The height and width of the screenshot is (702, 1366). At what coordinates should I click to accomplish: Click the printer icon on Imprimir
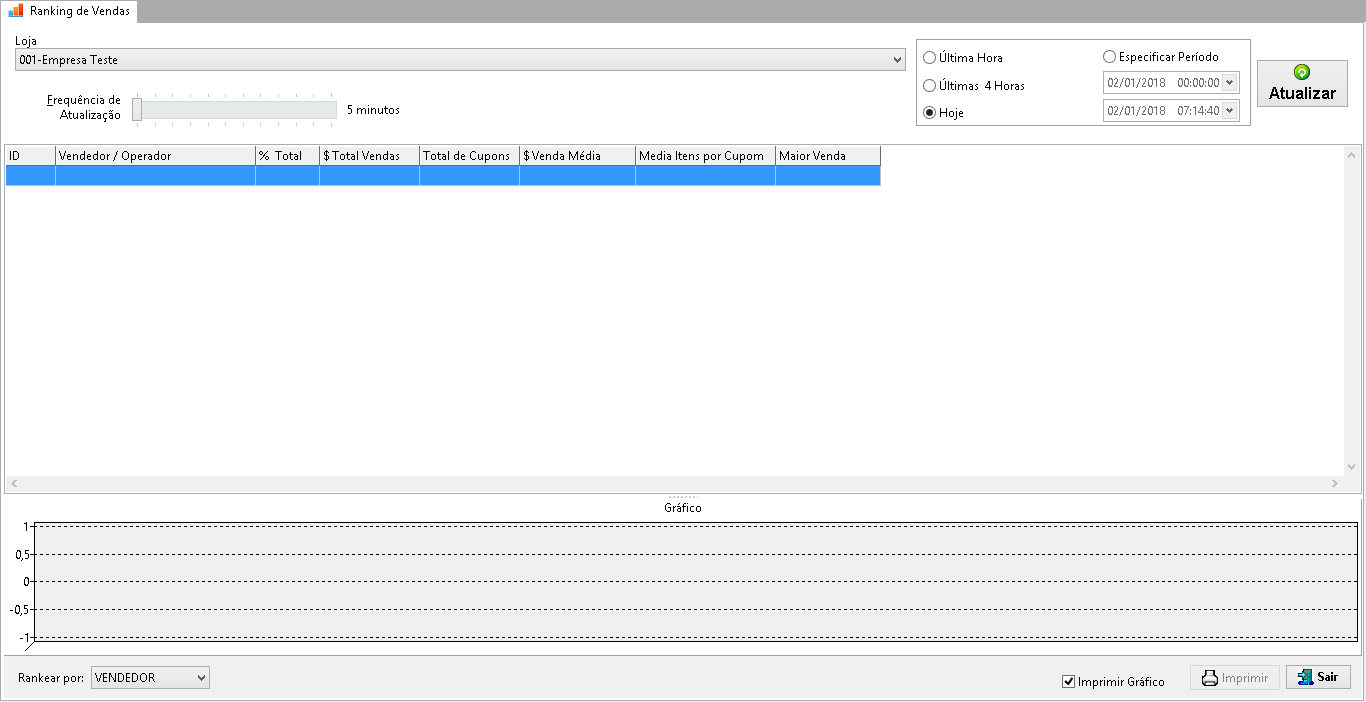(x=1210, y=678)
